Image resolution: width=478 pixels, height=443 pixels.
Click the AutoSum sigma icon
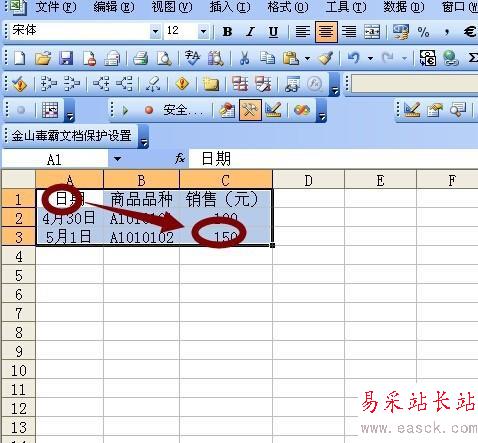pos(473,58)
